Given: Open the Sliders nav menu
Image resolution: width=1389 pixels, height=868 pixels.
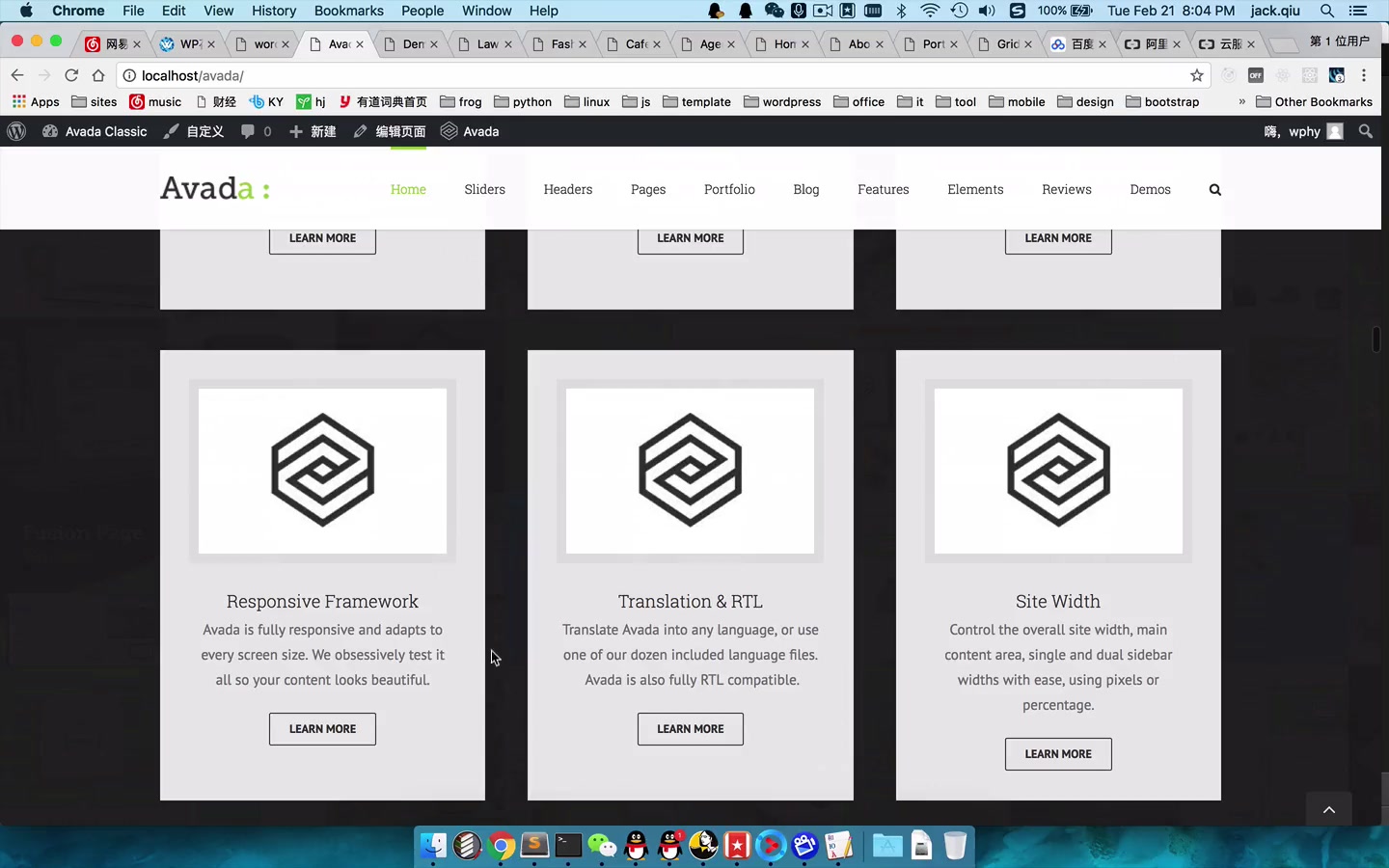Looking at the screenshot, I should [484, 189].
